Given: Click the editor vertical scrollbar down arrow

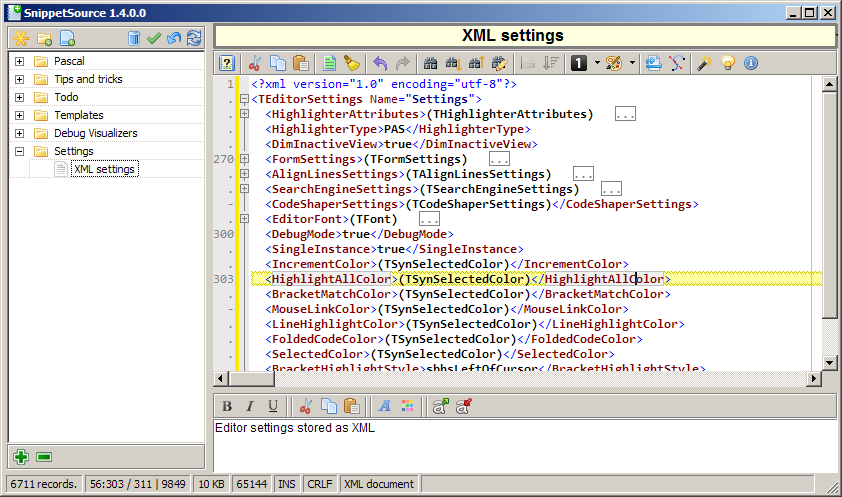Looking at the screenshot, I should (x=830, y=362).
